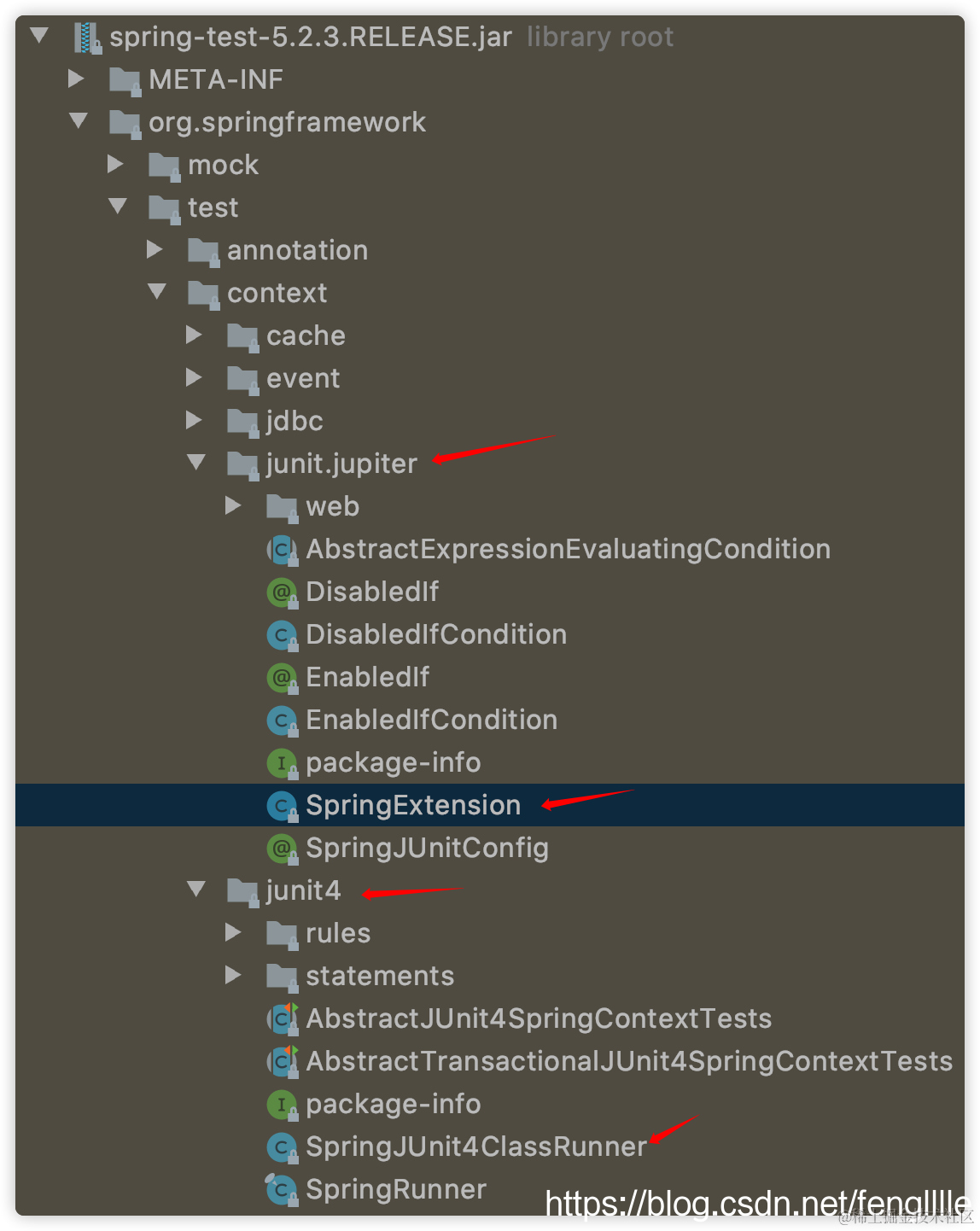Expand the annotation package arrow
Image resolution: width=980 pixels, height=1231 pixels.
pos(155,249)
